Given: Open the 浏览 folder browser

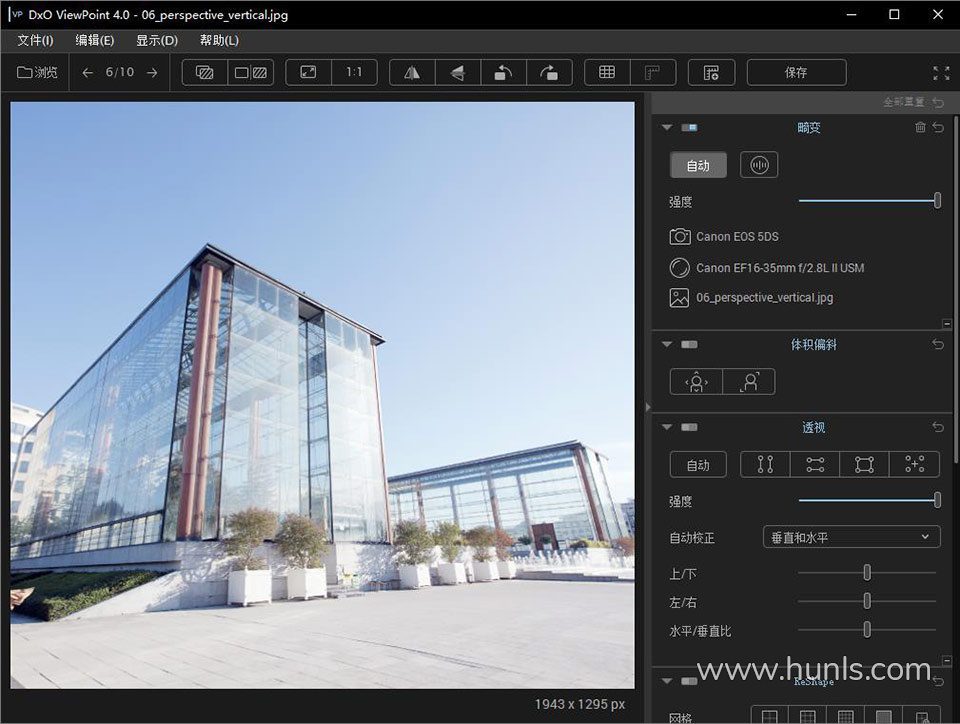Looking at the screenshot, I should (x=37, y=72).
